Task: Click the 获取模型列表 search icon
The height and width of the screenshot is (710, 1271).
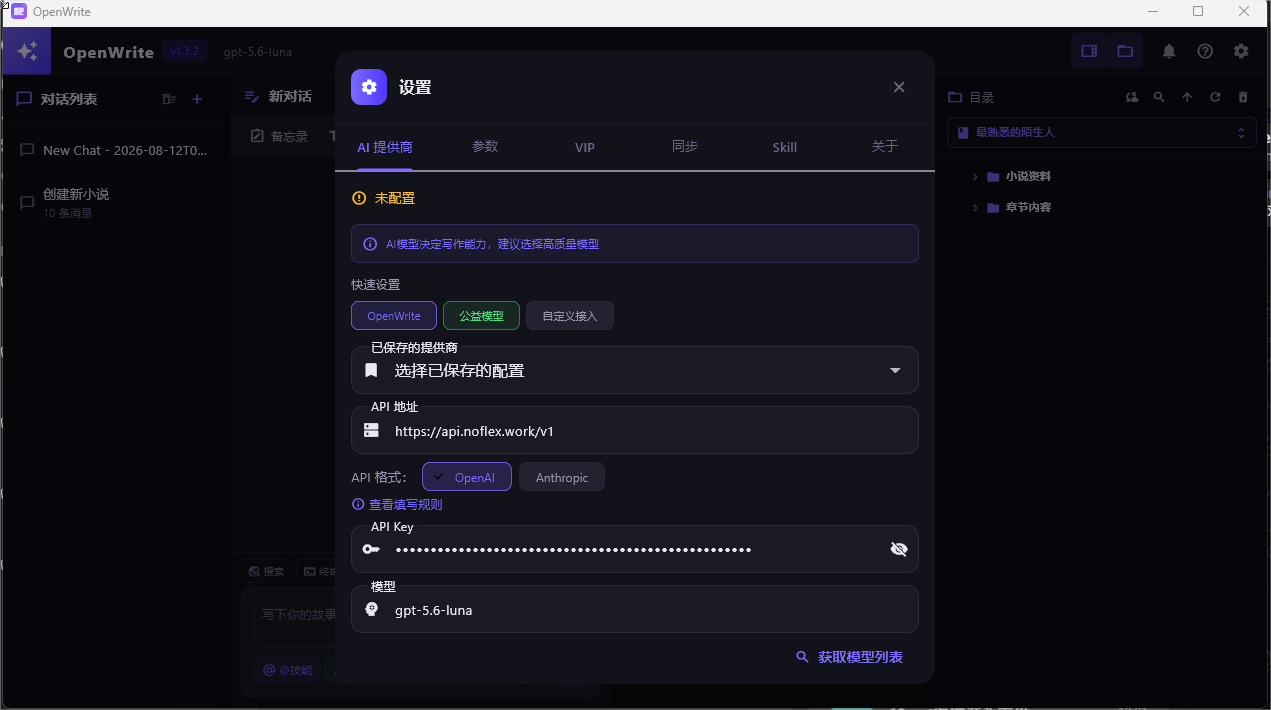Action: coord(802,657)
